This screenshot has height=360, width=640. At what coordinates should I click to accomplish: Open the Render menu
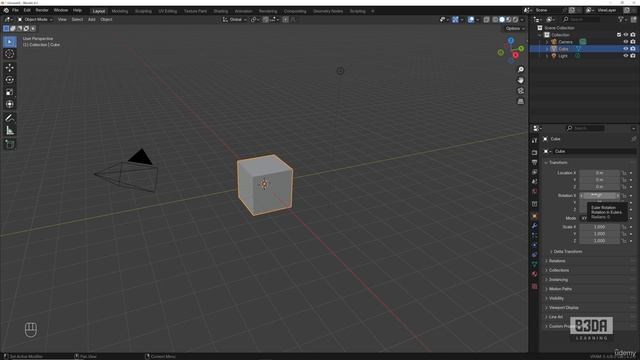42,10
